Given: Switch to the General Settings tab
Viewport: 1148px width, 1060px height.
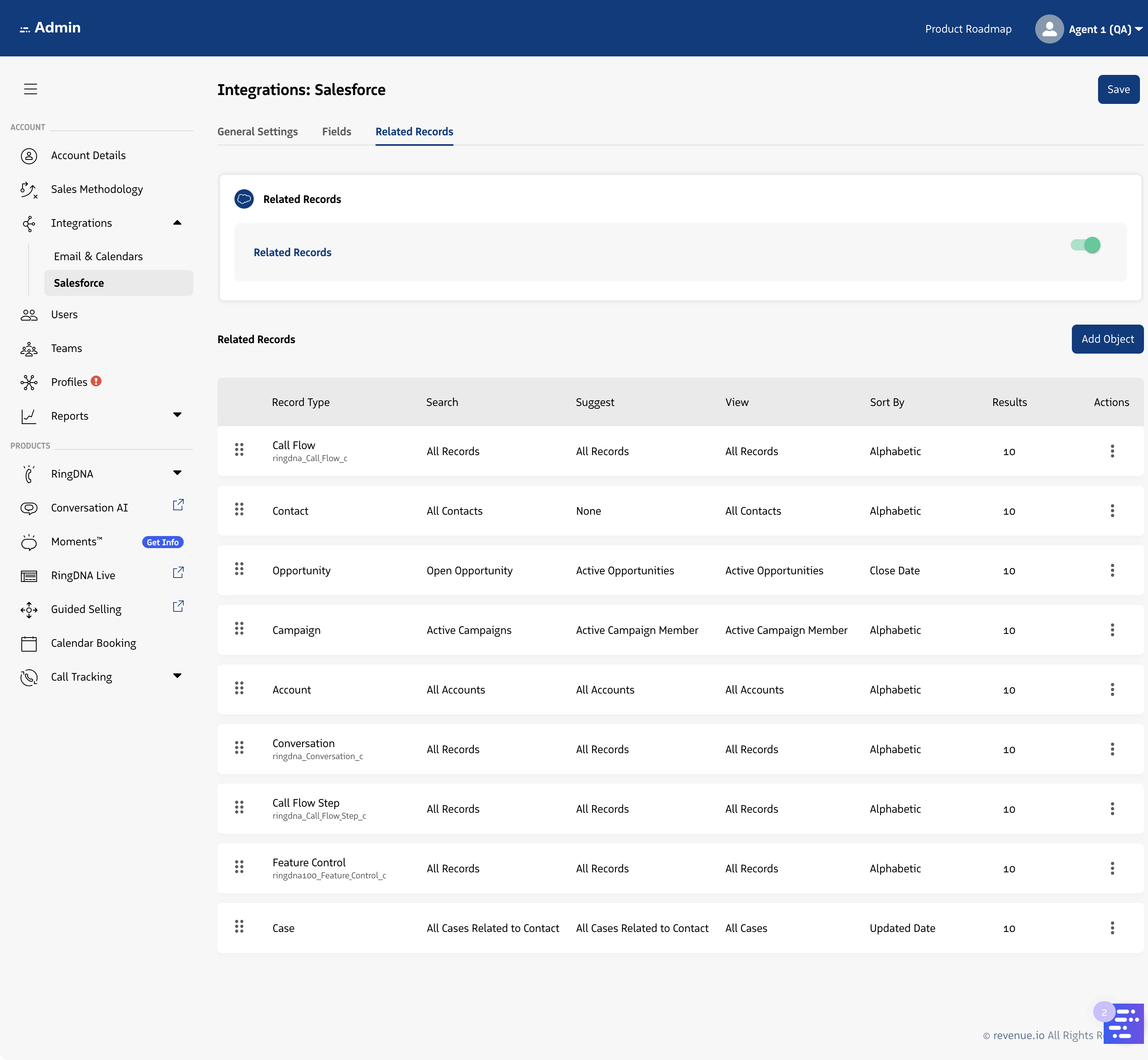Looking at the screenshot, I should click(258, 131).
